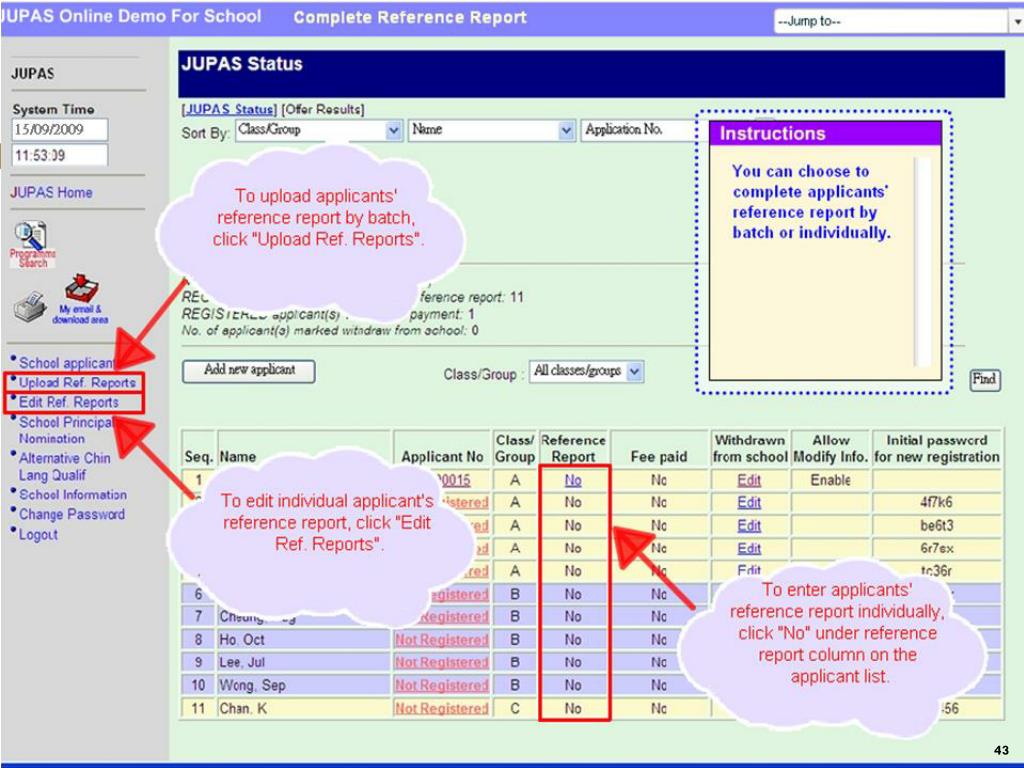Click Not Registered link for Chan, K
Image resolution: width=1024 pixels, height=768 pixels.
(x=441, y=709)
